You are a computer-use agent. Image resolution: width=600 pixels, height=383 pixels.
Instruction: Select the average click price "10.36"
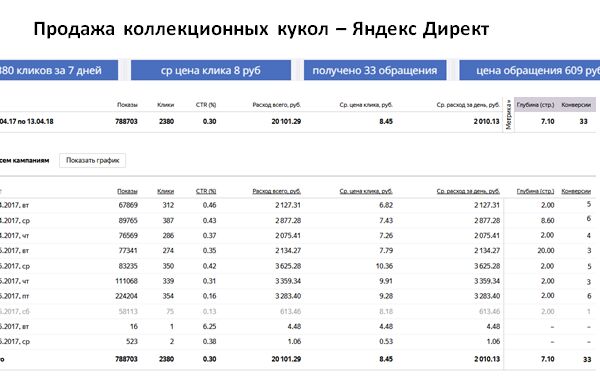384,266
